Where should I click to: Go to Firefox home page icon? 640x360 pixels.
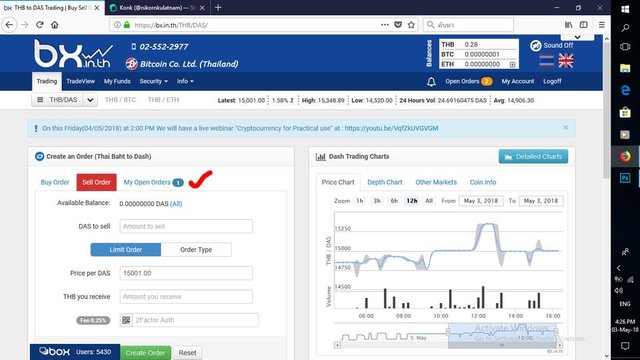pyautogui.click(x=55, y=25)
